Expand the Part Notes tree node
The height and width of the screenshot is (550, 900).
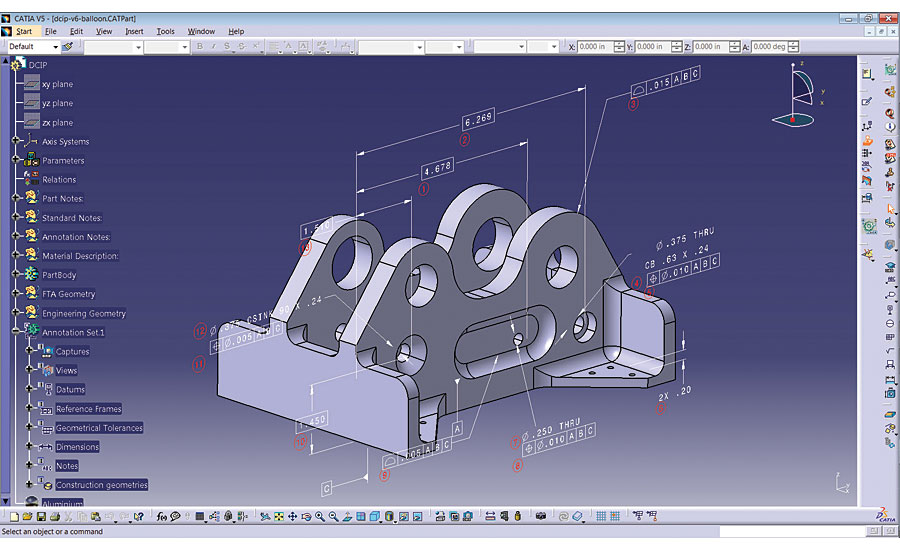coord(16,197)
